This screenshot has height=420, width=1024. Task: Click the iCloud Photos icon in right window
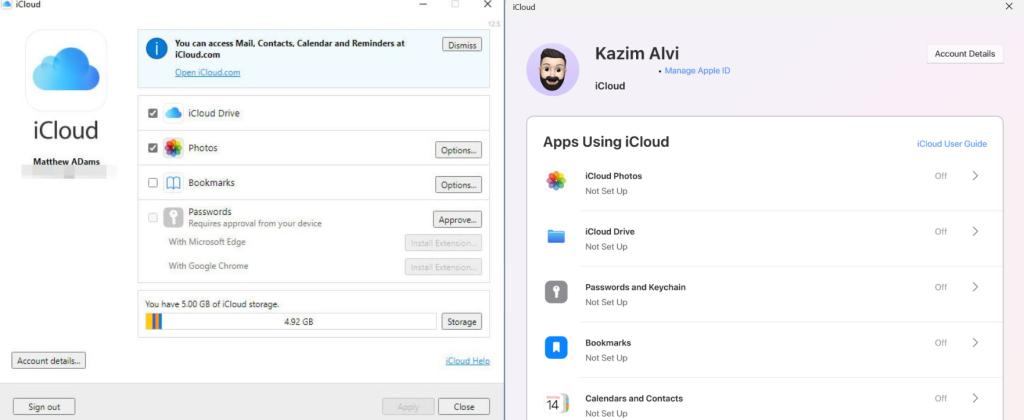coord(556,181)
